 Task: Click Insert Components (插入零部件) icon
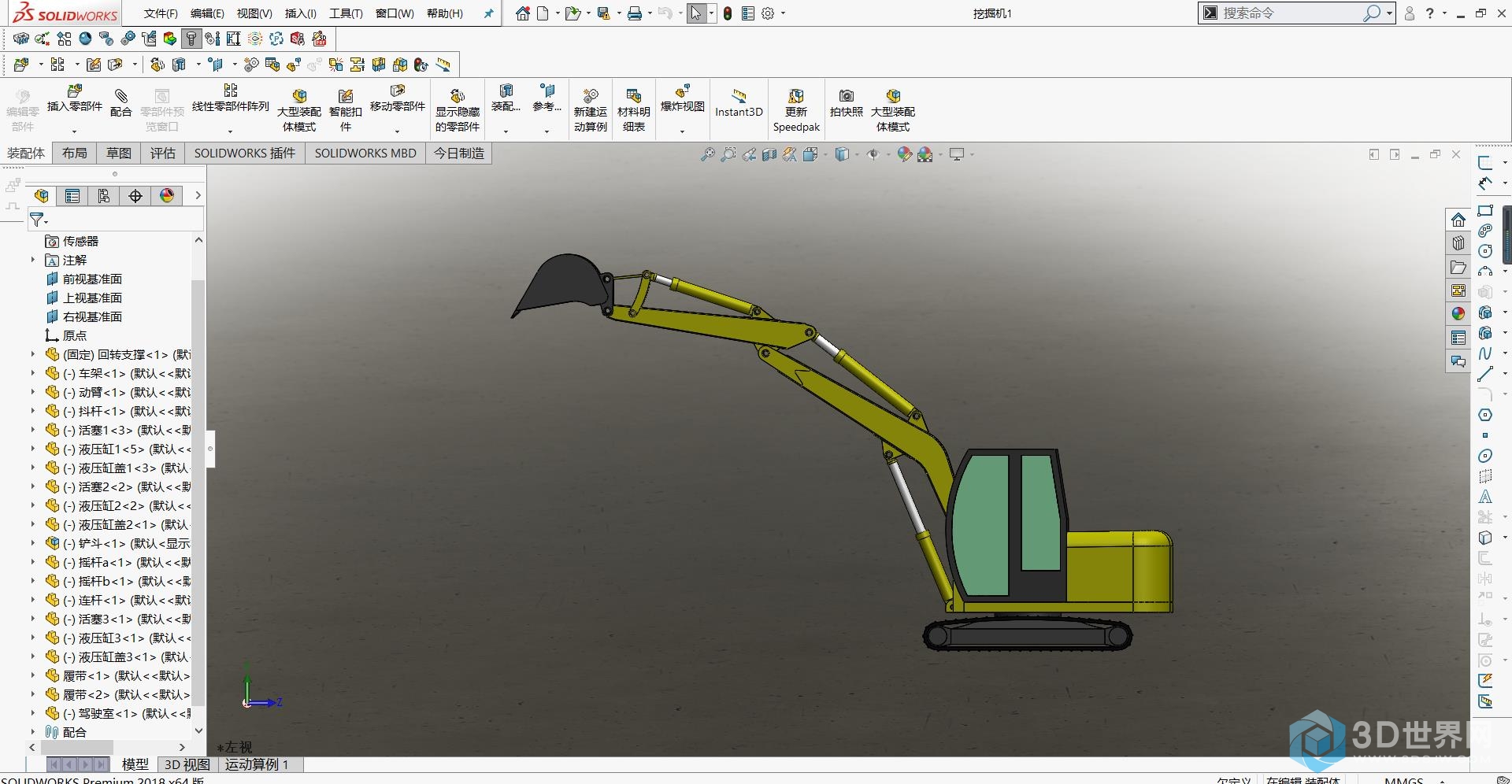pyautogui.click(x=75, y=91)
